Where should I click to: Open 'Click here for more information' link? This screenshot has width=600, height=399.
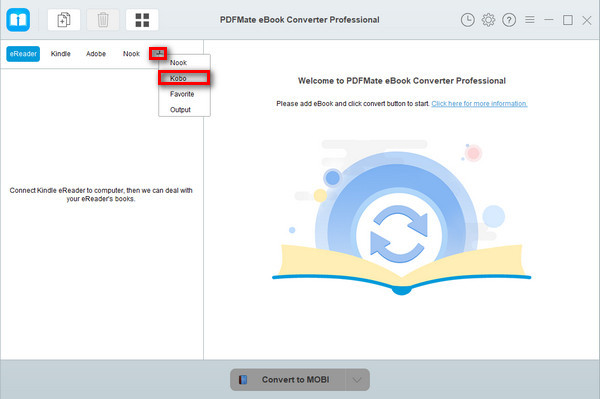[x=479, y=104]
